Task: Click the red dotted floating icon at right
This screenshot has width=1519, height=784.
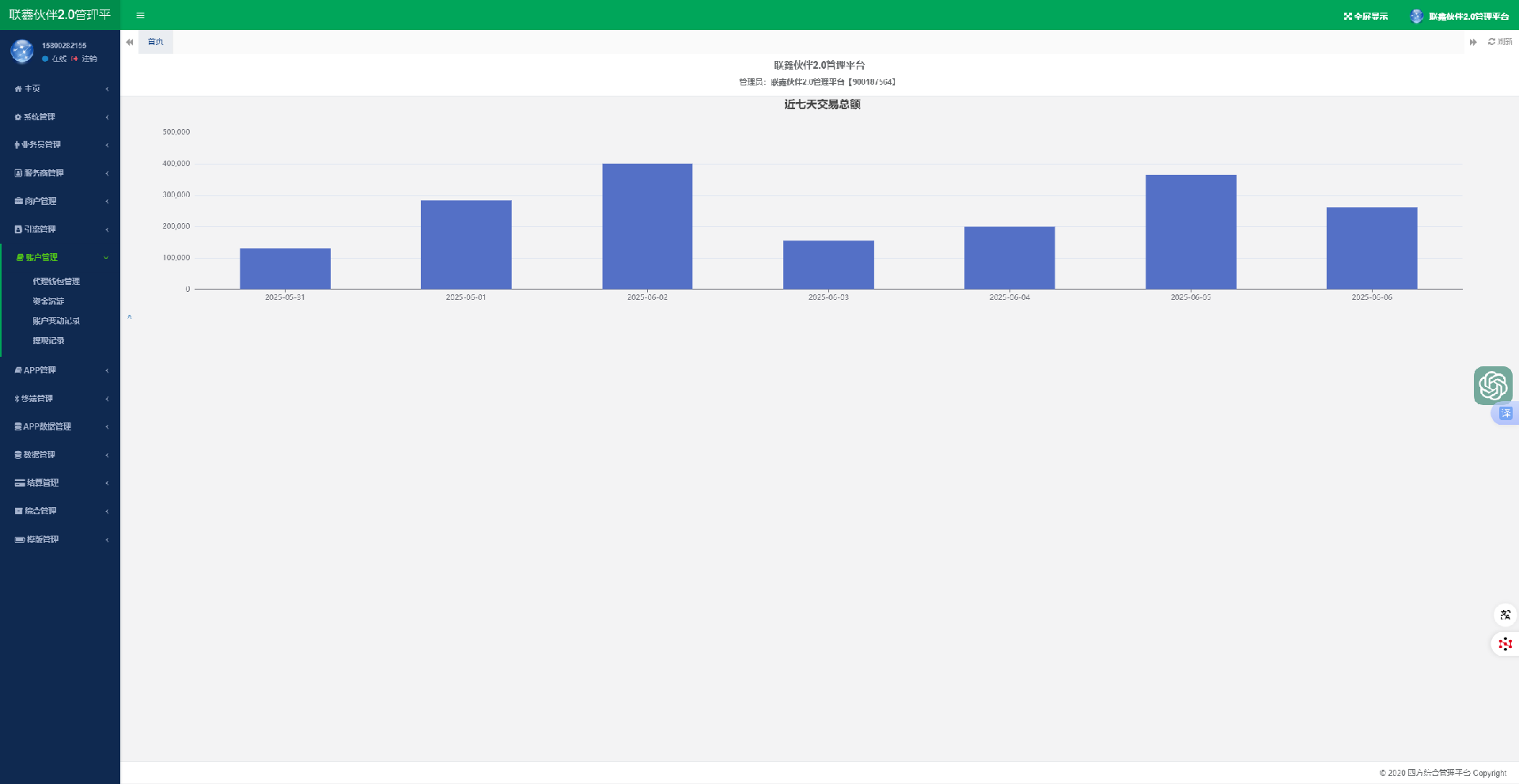Action: pyautogui.click(x=1504, y=644)
